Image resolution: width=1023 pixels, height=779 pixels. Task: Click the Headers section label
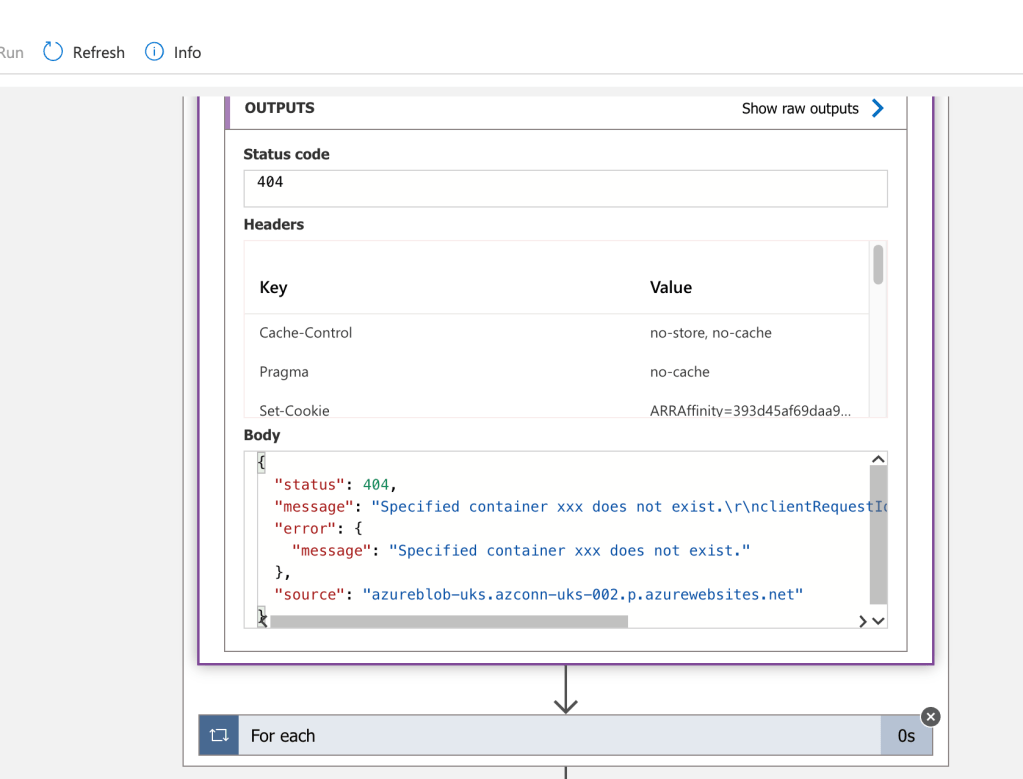(x=274, y=224)
